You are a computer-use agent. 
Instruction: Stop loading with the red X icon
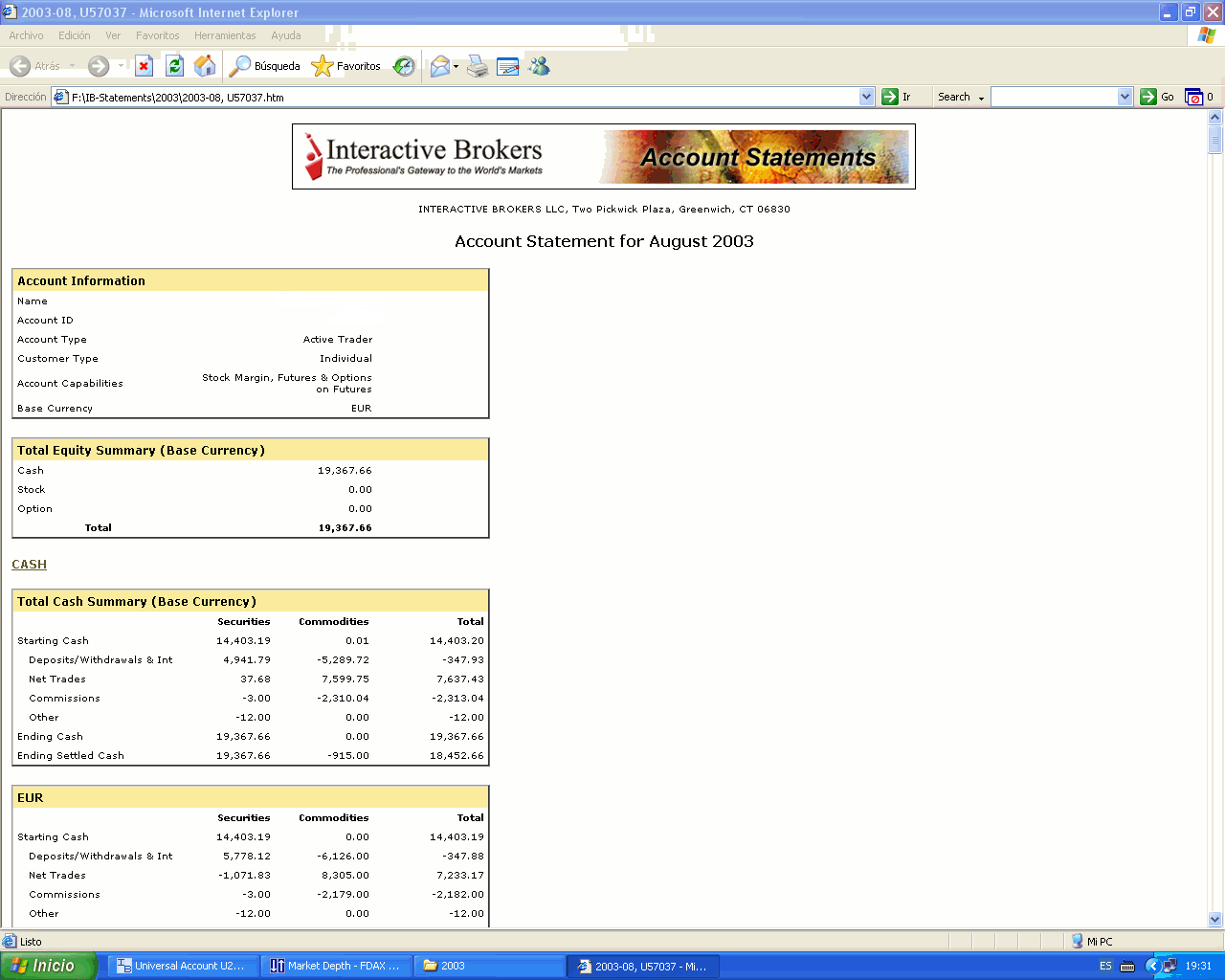144,66
